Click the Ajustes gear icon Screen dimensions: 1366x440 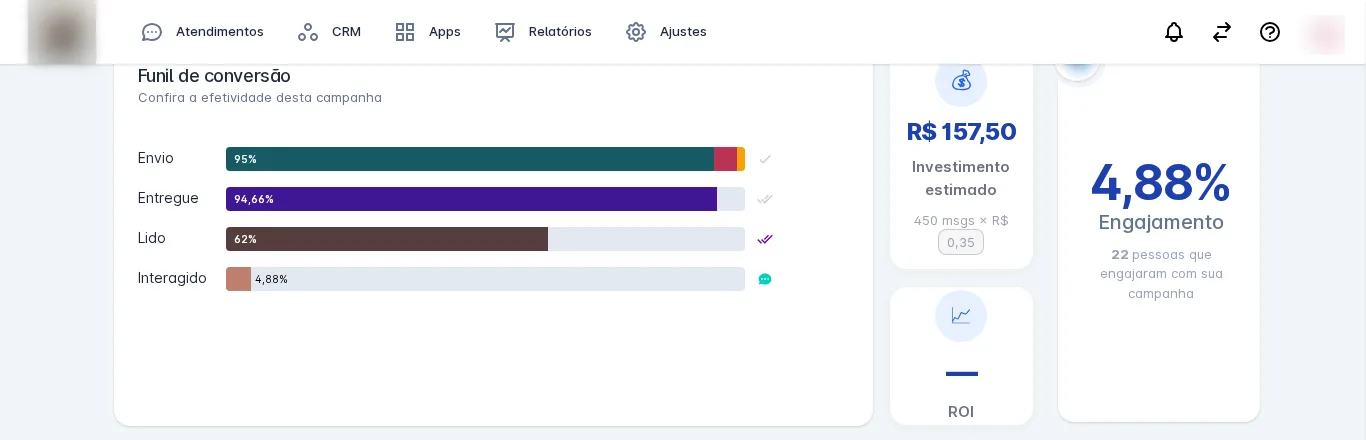[636, 32]
